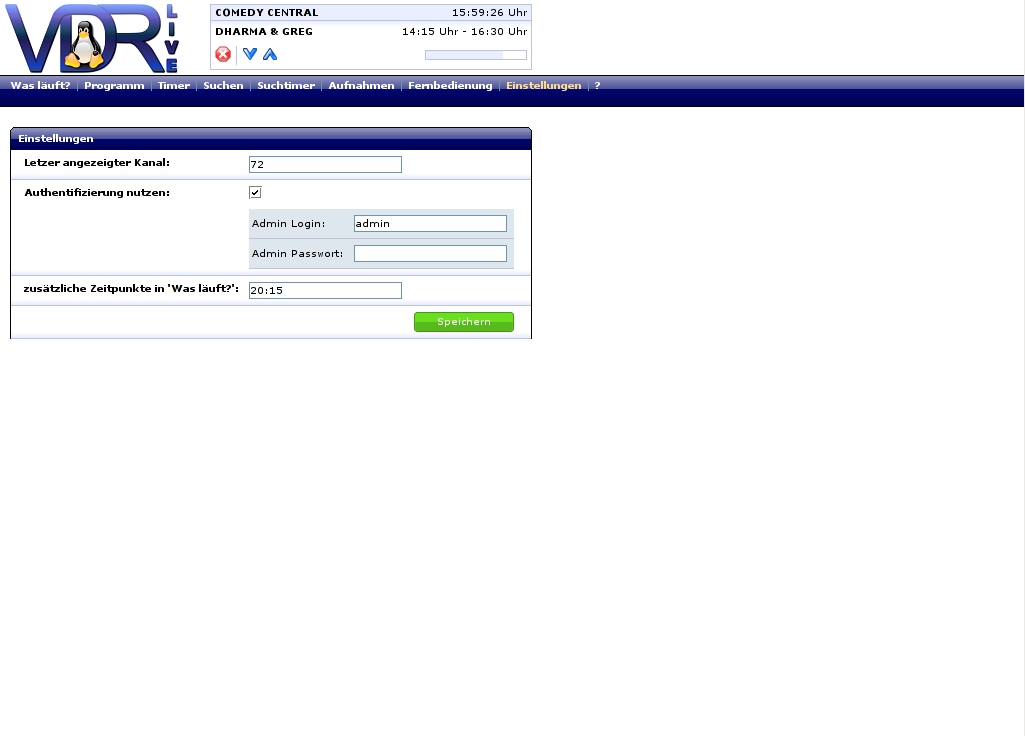Click into the Admin Login field
Screen dimensions: 1025x736
pyautogui.click(x=430, y=224)
